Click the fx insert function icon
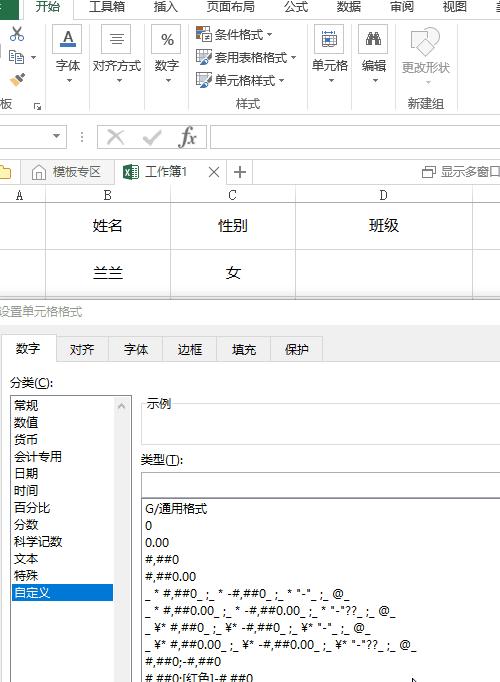The width and height of the screenshot is (500, 682). (187, 137)
